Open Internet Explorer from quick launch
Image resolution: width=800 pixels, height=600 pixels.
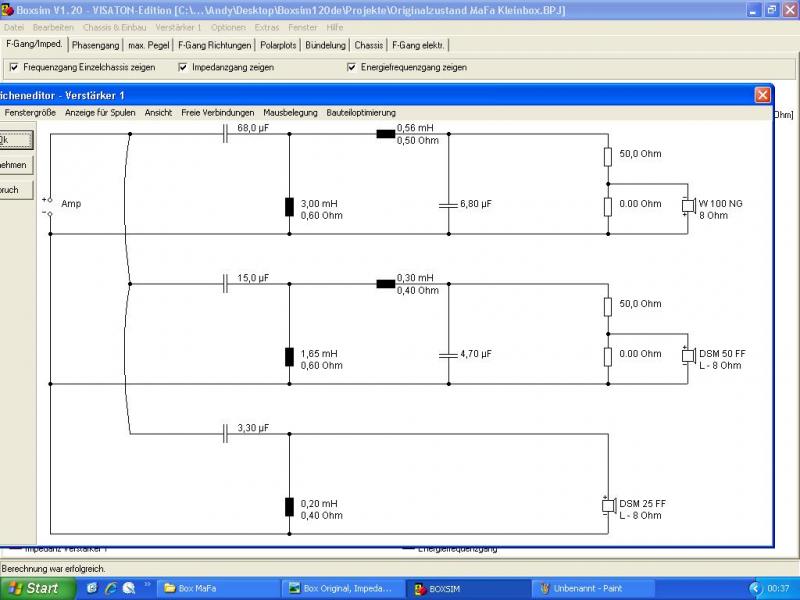pos(110,588)
